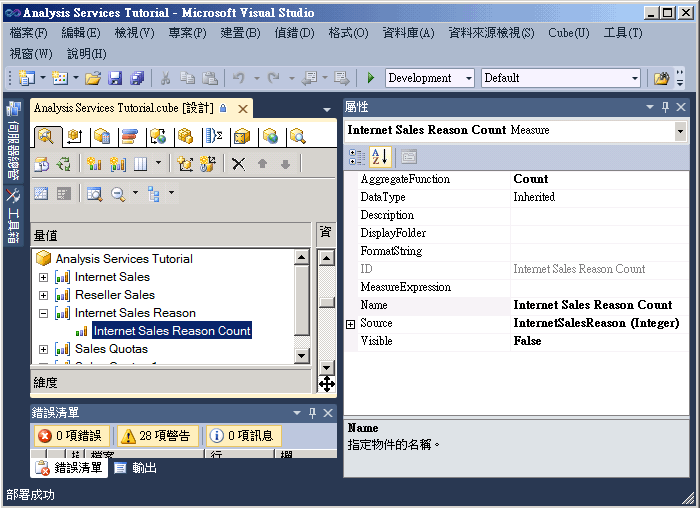
Task: Click the Name property value field
Action: 600,305
